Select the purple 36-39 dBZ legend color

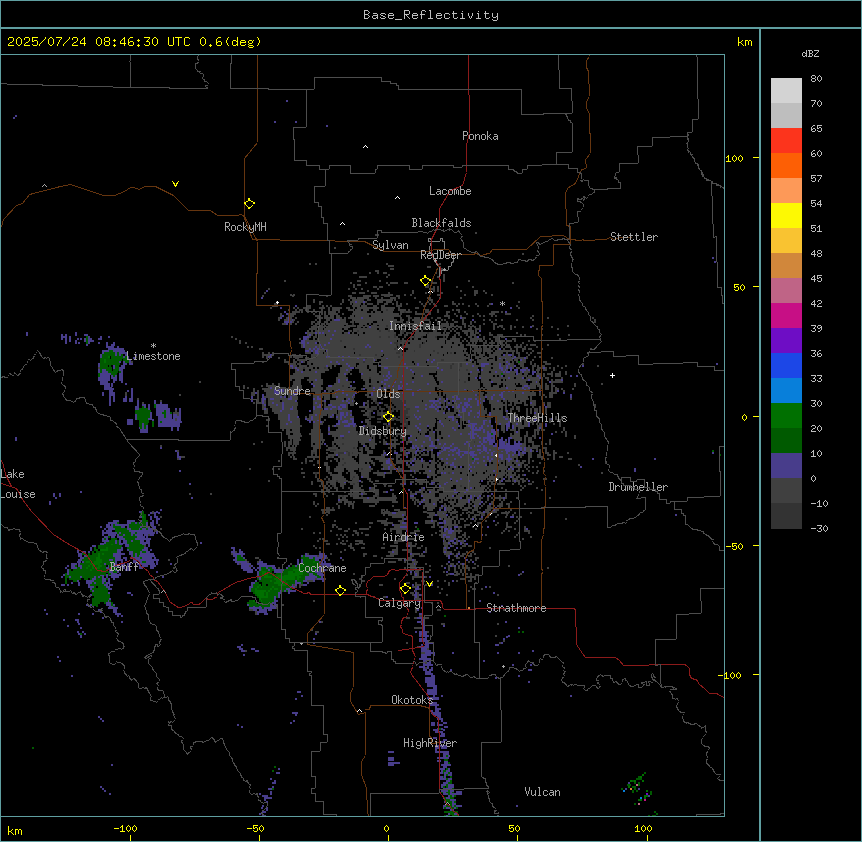786,341
